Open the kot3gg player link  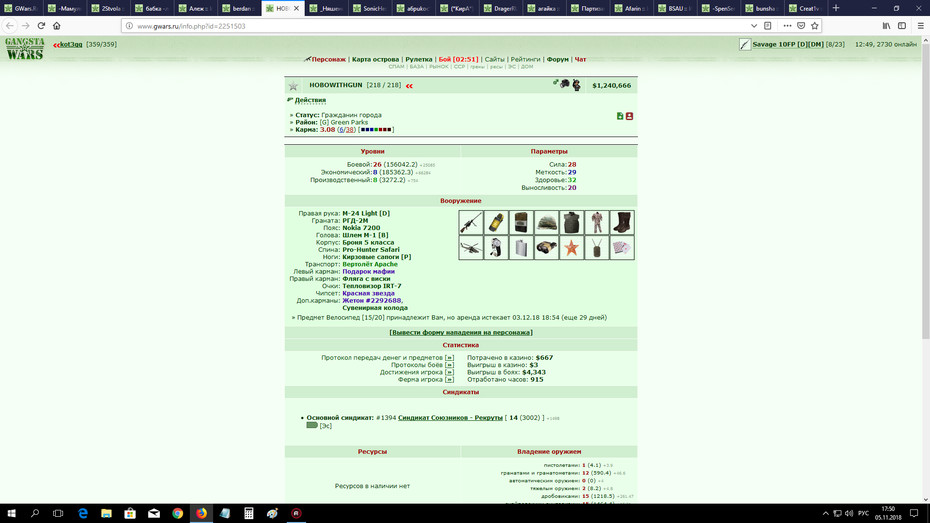click(x=71, y=44)
